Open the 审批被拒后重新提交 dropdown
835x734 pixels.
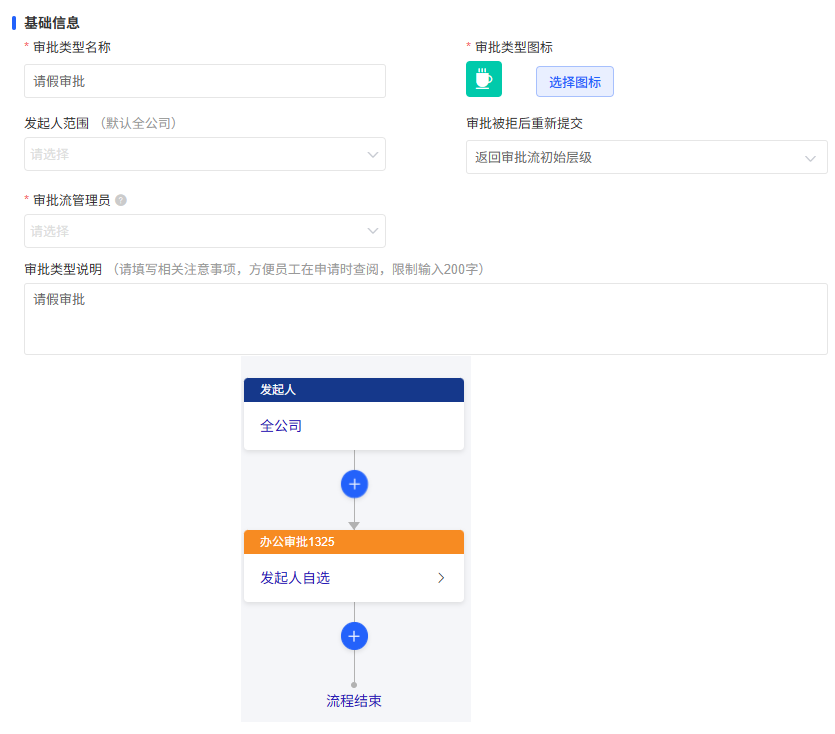click(646, 157)
